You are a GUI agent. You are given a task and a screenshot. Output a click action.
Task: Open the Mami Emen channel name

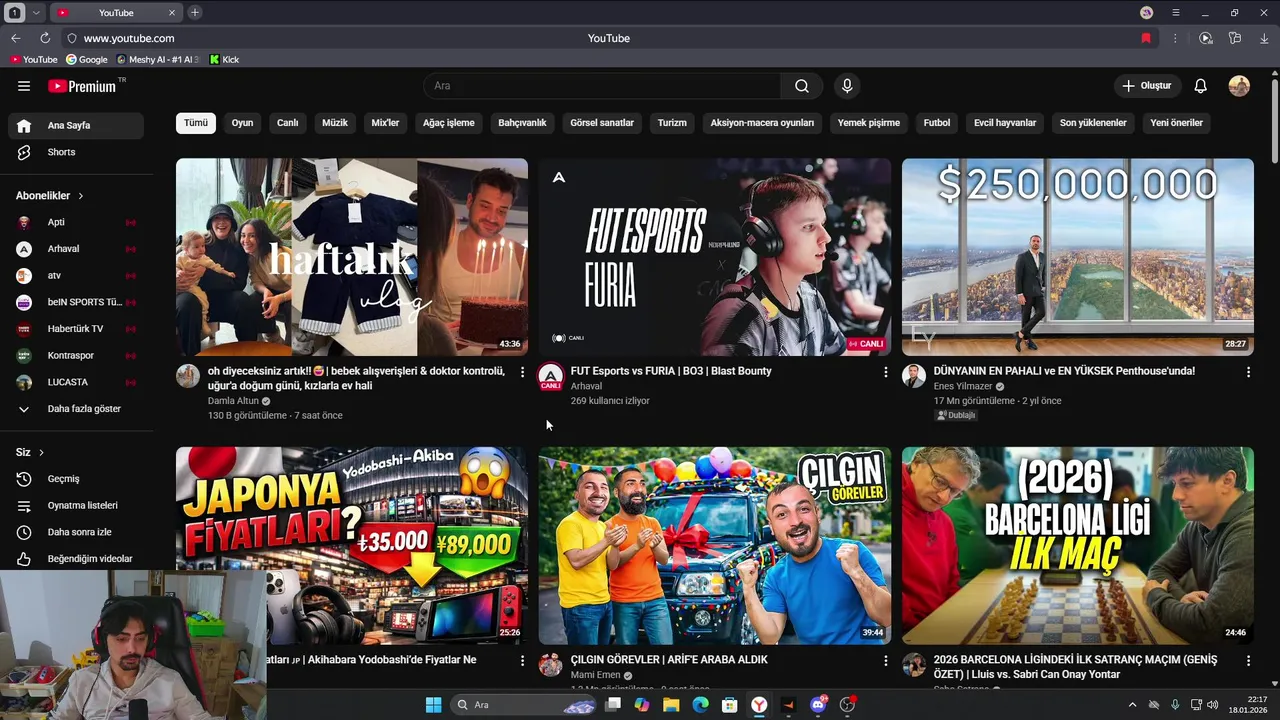click(x=595, y=675)
